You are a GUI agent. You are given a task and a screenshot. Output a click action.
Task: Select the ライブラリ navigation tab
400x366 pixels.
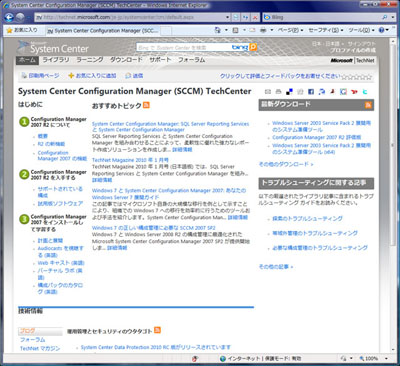tap(56, 60)
